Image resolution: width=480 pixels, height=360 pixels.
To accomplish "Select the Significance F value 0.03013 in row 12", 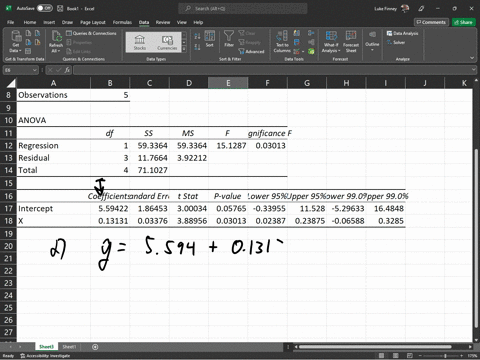I will click(x=267, y=146).
